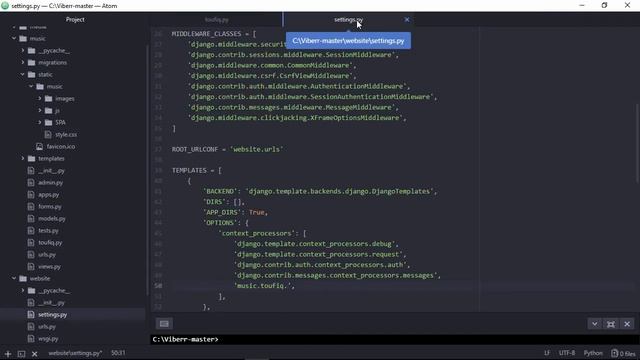Screen dimensions: 640x360
Task: Open __init__.py under music folder
Action: 51,171
